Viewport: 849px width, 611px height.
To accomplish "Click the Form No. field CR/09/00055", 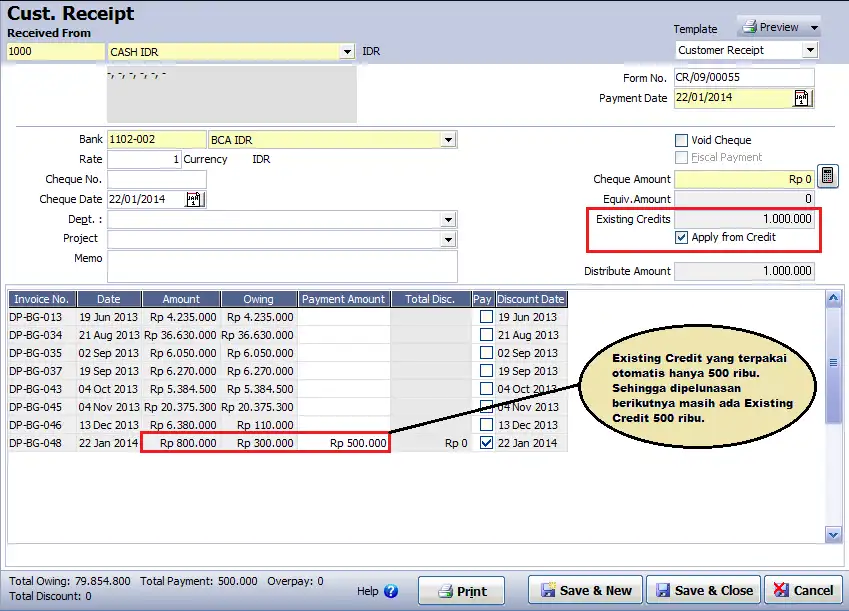I will (x=744, y=77).
